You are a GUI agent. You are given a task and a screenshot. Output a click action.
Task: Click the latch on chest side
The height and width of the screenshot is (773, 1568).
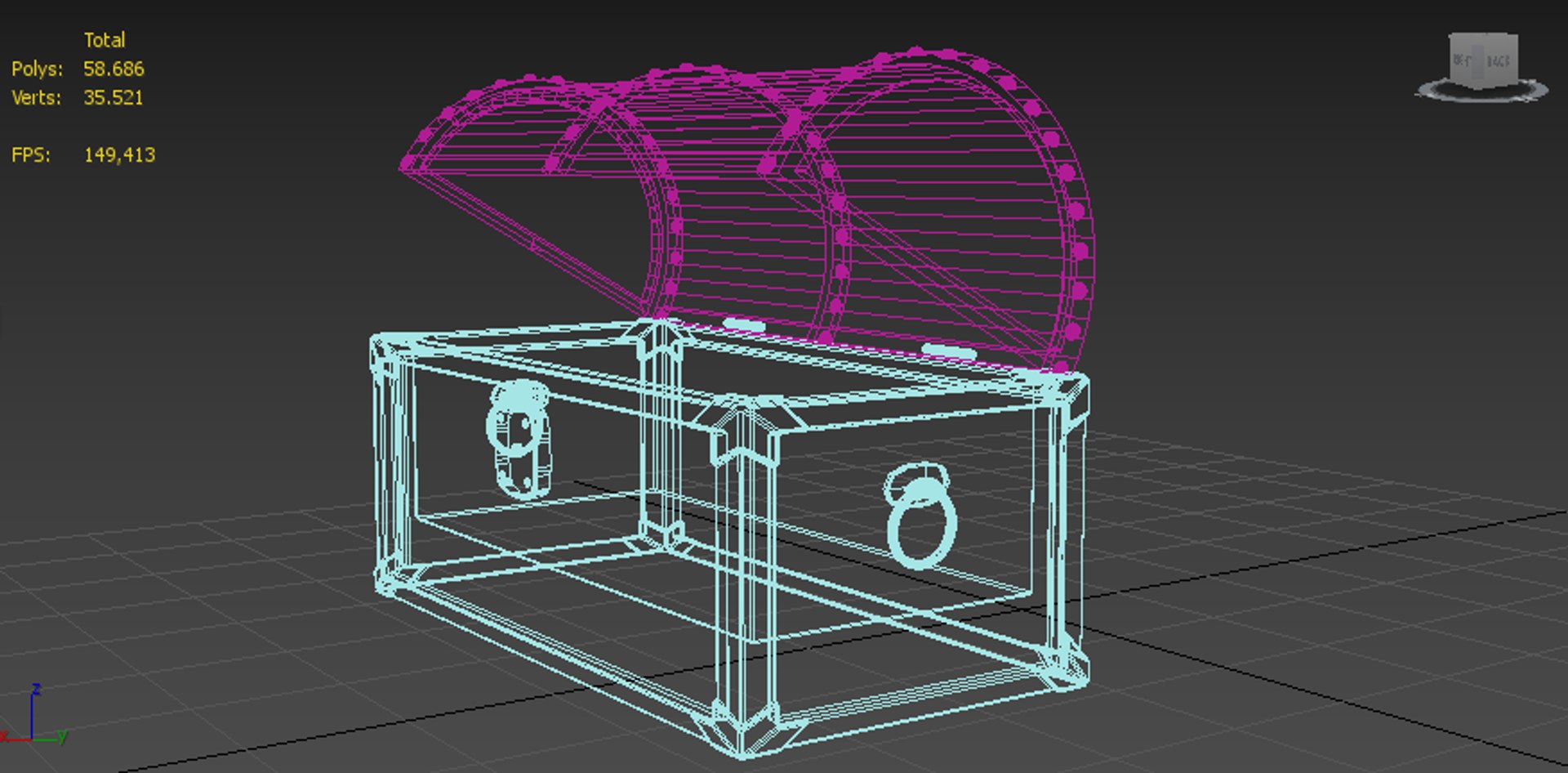pyautogui.click(x=519, y=439)
